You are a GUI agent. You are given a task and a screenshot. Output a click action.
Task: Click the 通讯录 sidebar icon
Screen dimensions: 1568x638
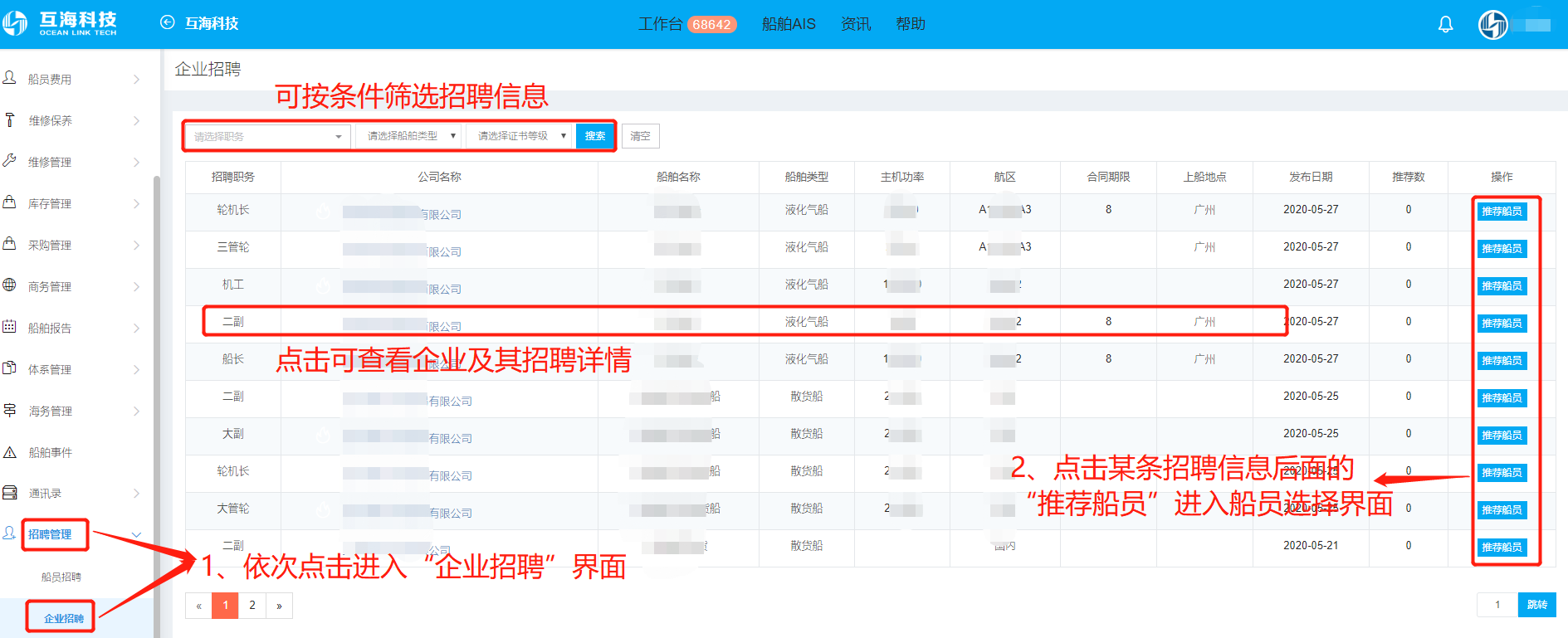10,493
